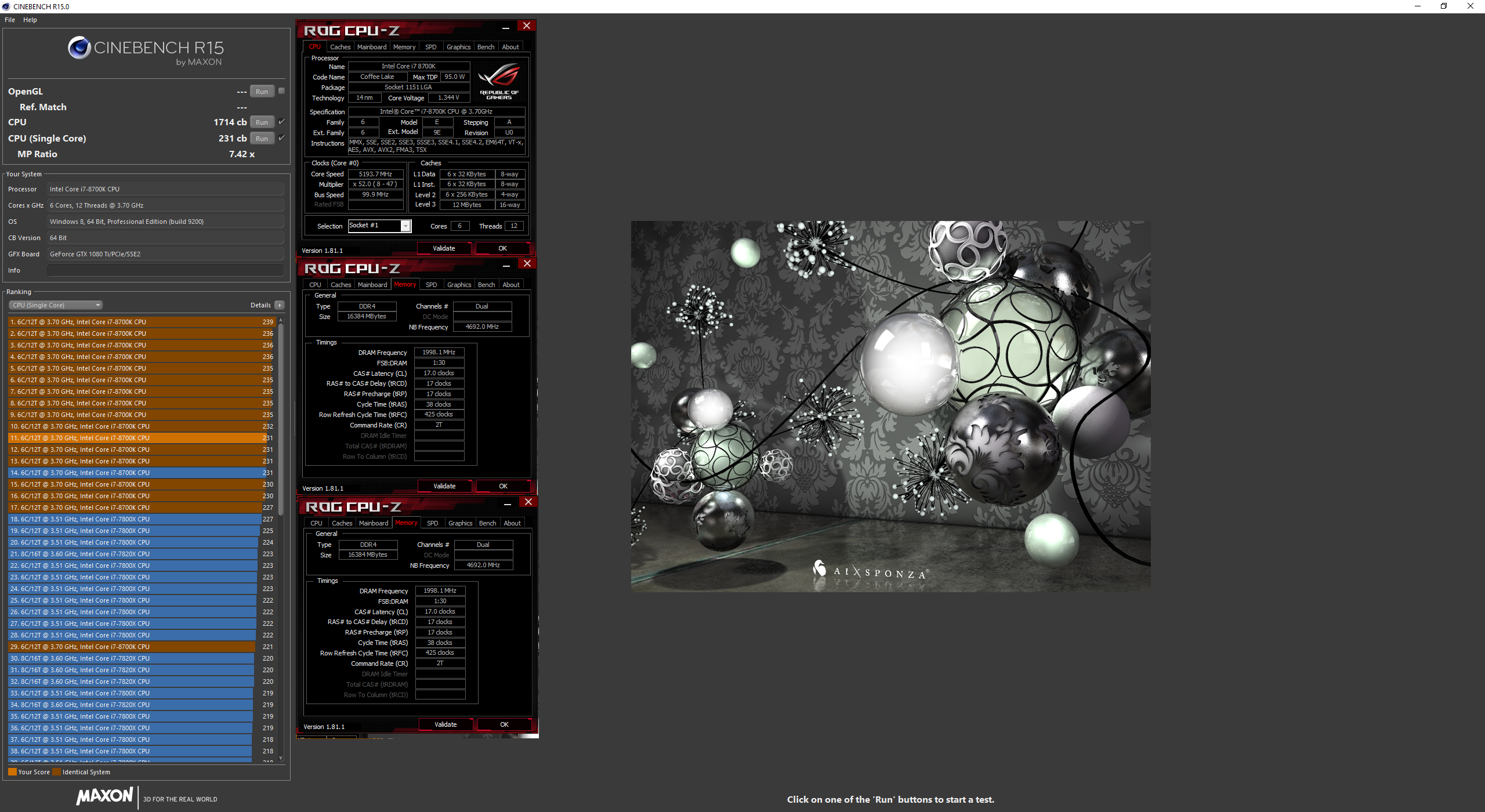
Task: Click the Processor value Intel Core i7-8700K CPU
Action: [166, 189]
